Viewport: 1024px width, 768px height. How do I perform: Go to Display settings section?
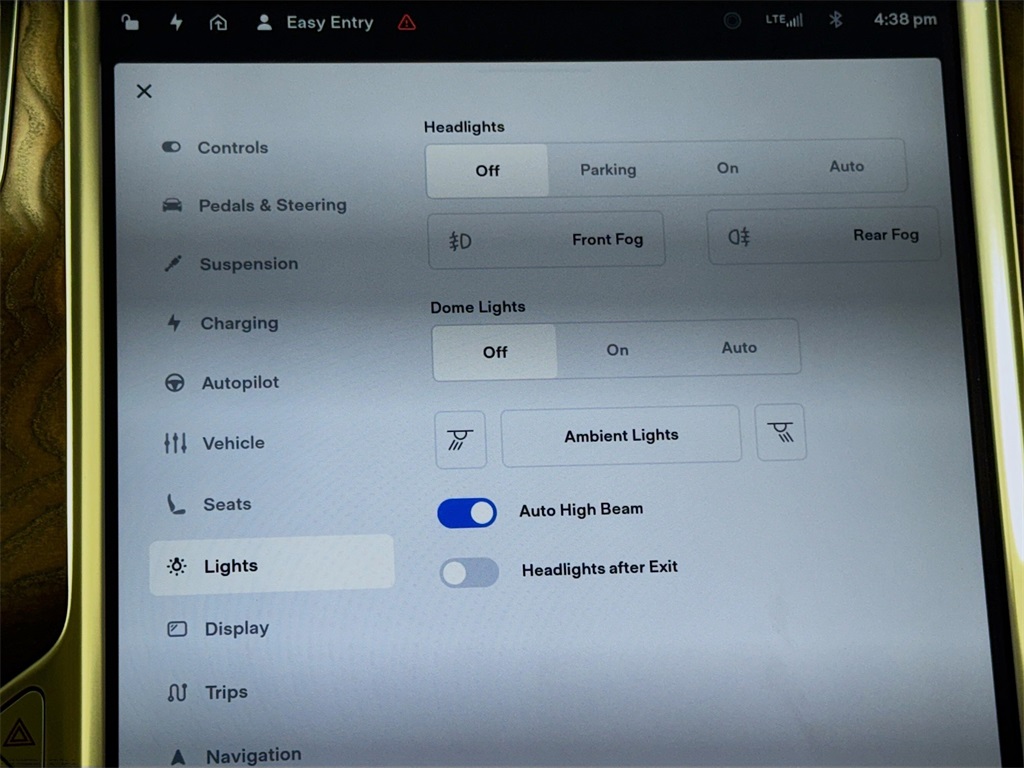[236, 629]
